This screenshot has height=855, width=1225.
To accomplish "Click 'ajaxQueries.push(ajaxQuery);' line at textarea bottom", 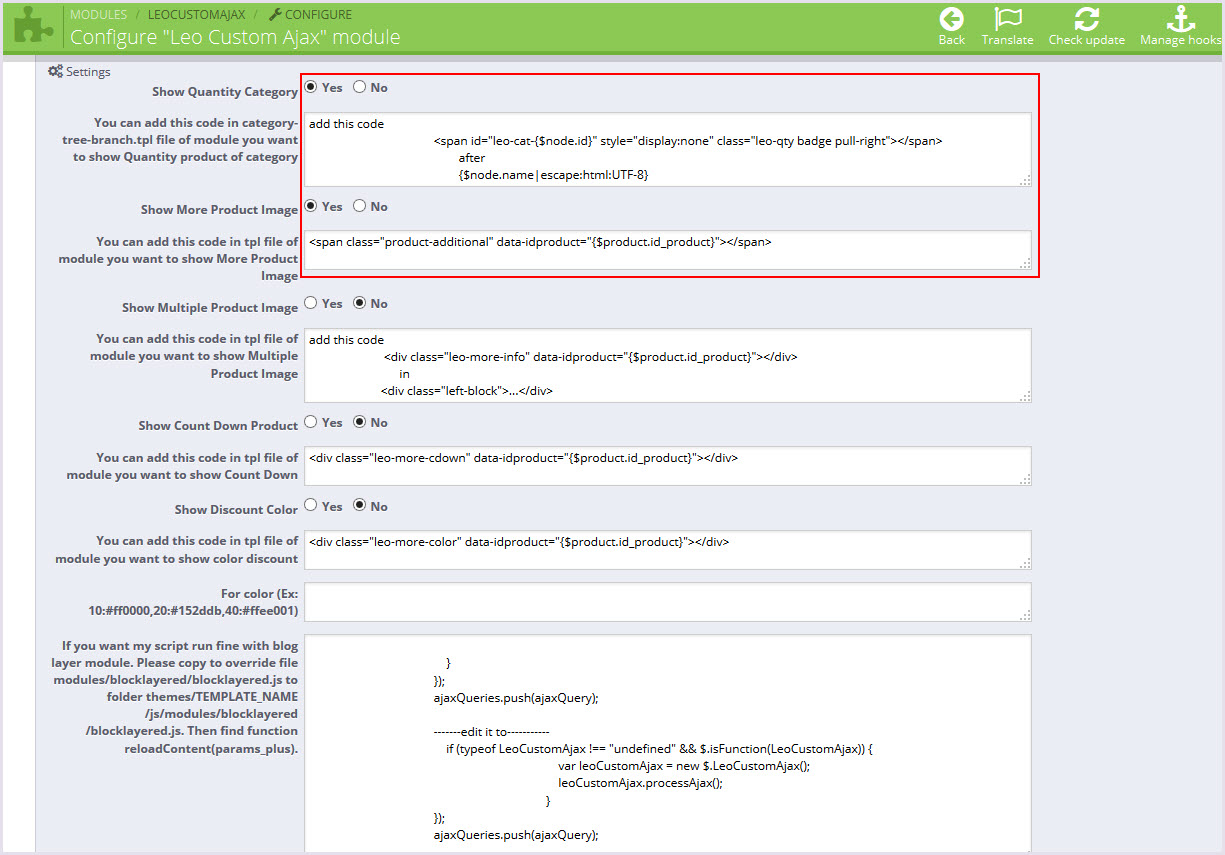I will (516, 834).
